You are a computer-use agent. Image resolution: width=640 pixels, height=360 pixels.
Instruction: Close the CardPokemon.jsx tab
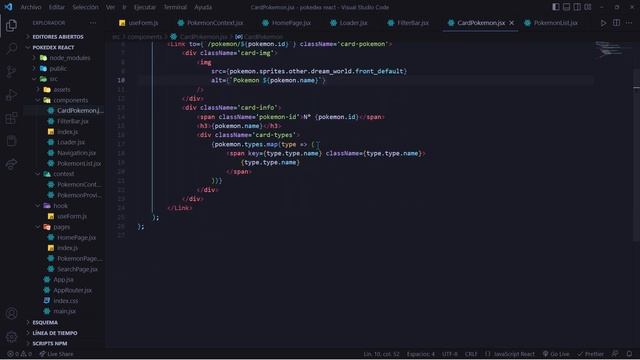(511, 23)
